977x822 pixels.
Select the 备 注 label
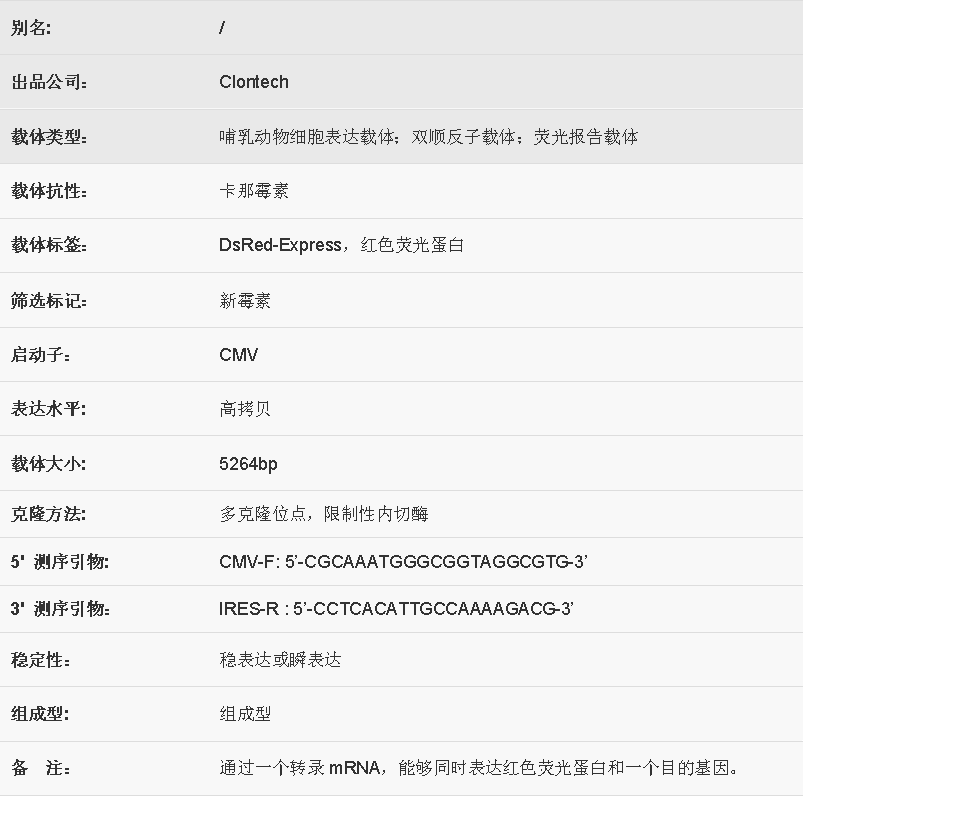click(41, 768)
